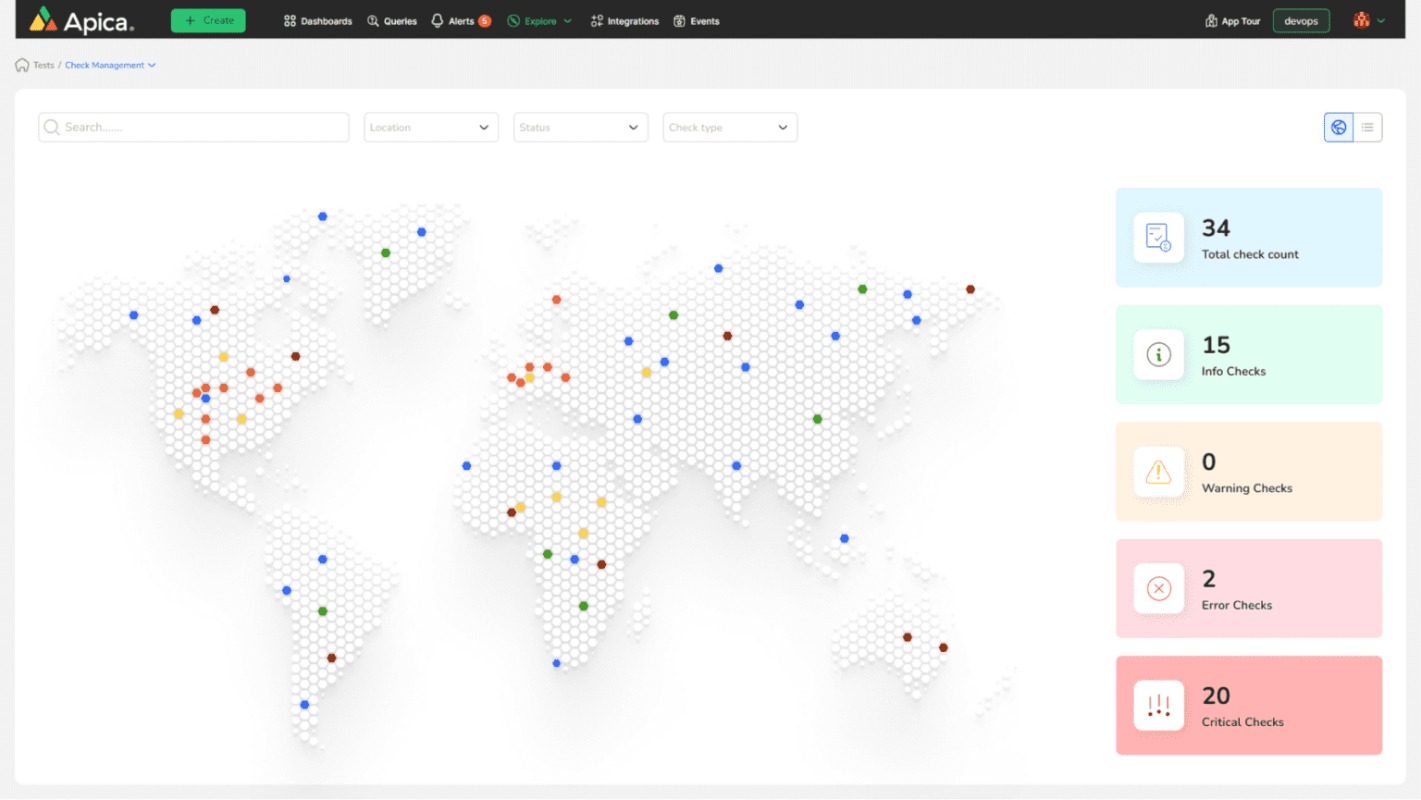Click the green Create button
This screenshot has height=800, width=1421.
pos(208,20)
